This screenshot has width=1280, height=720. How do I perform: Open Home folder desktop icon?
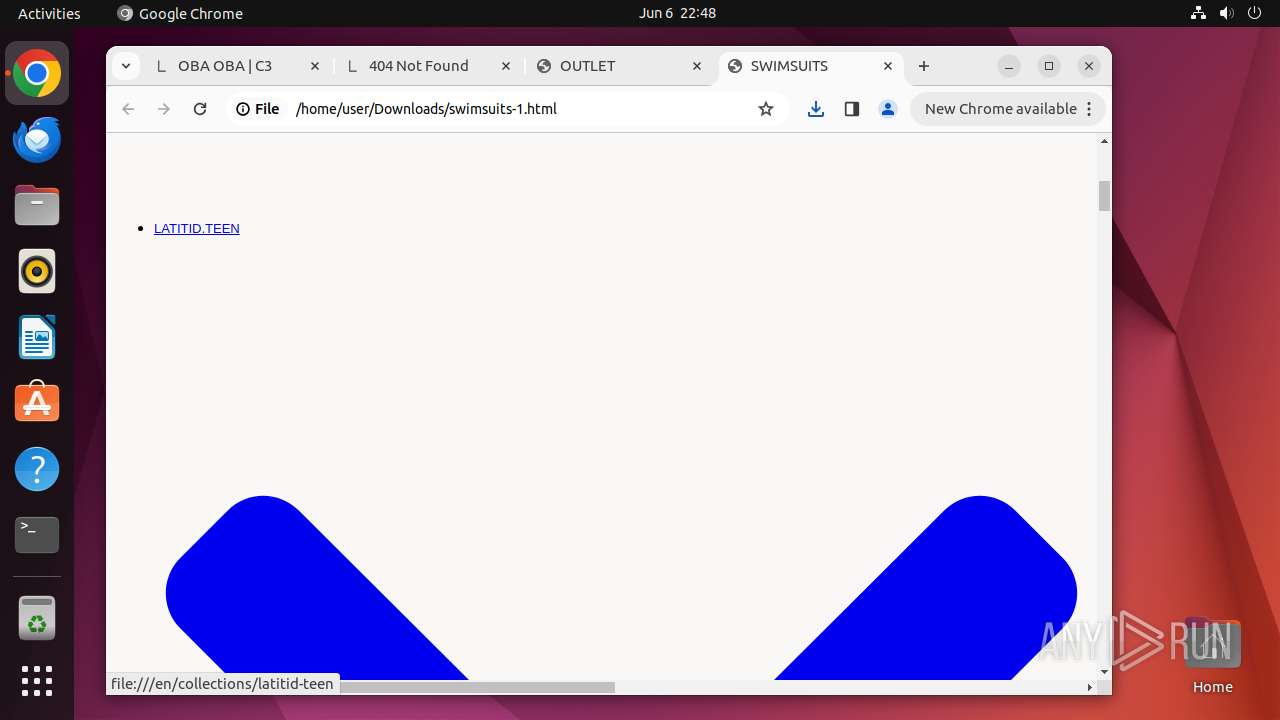(1212, 655)
